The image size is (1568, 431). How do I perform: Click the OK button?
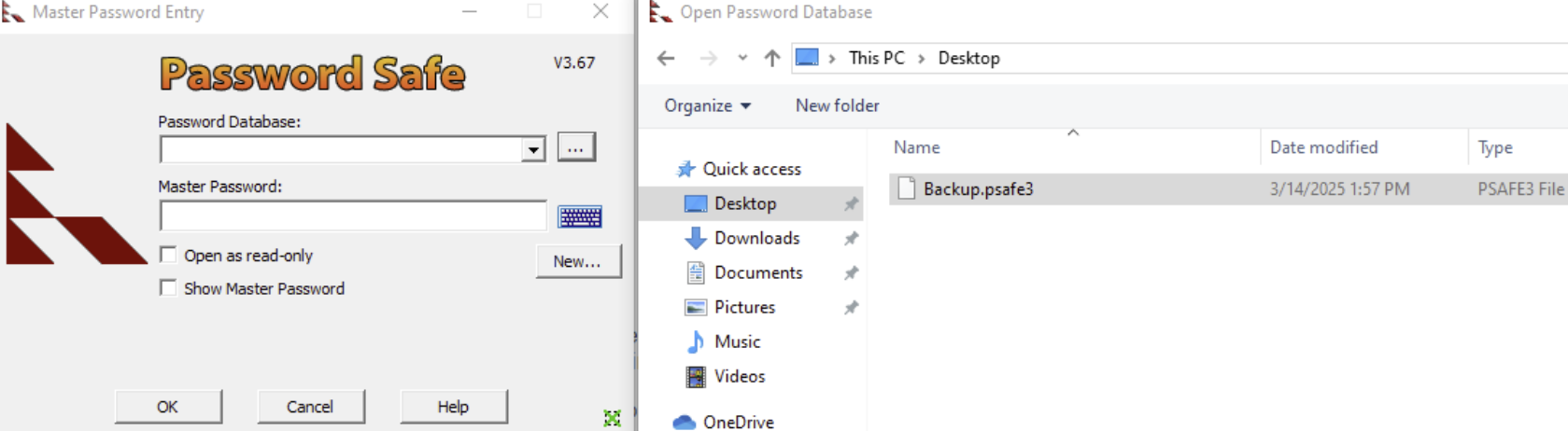click(x=168, y=407)
